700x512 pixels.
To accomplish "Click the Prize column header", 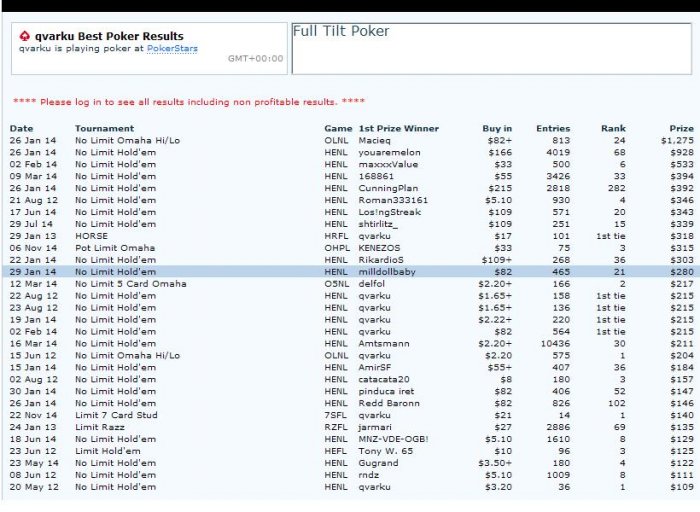I will click(x=682, y=129).
